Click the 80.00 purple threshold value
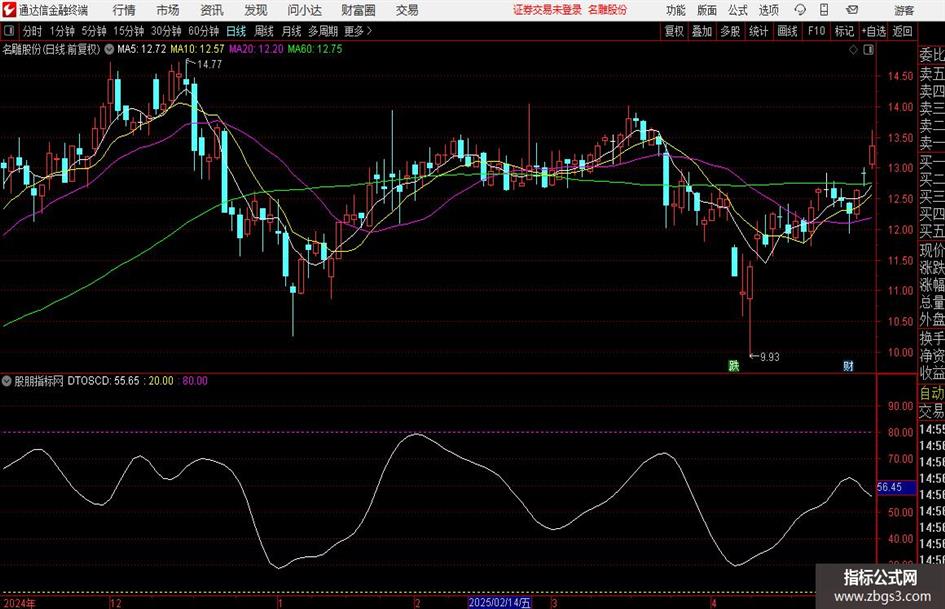Viewport: 945px width, 609px height. (195, 381)
